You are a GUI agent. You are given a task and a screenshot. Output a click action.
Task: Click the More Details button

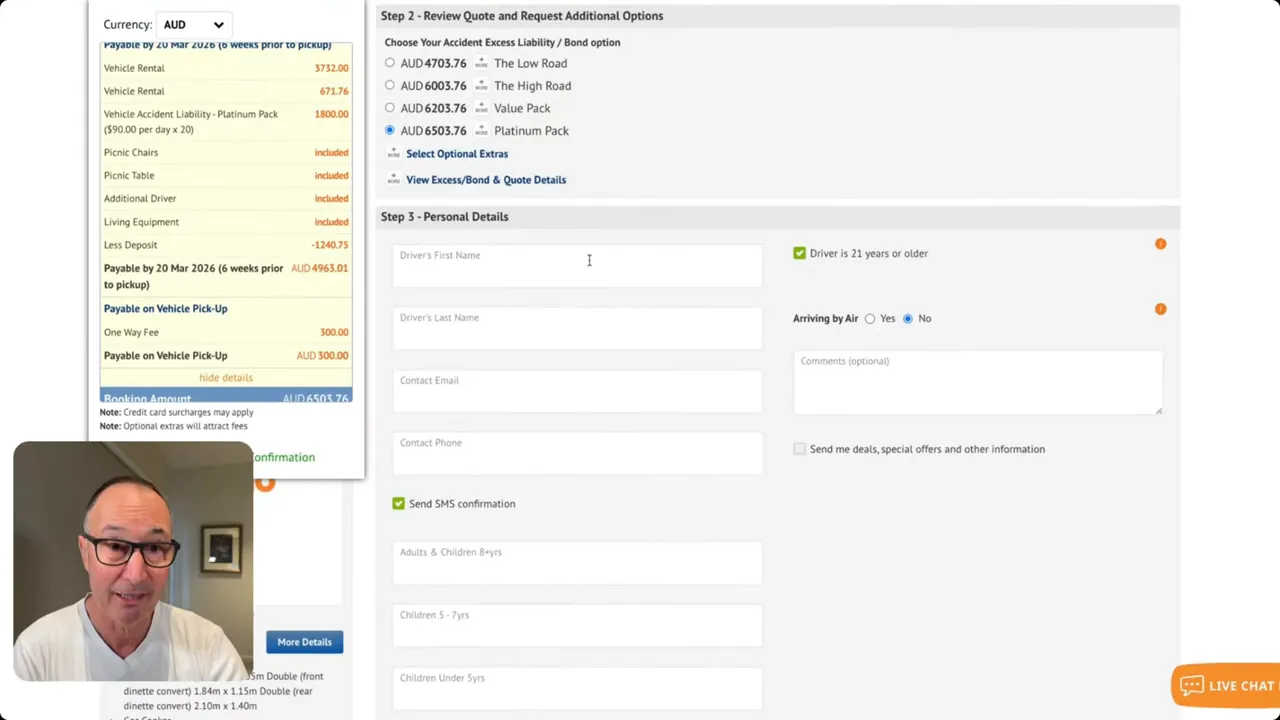click(x=304, y=641)
